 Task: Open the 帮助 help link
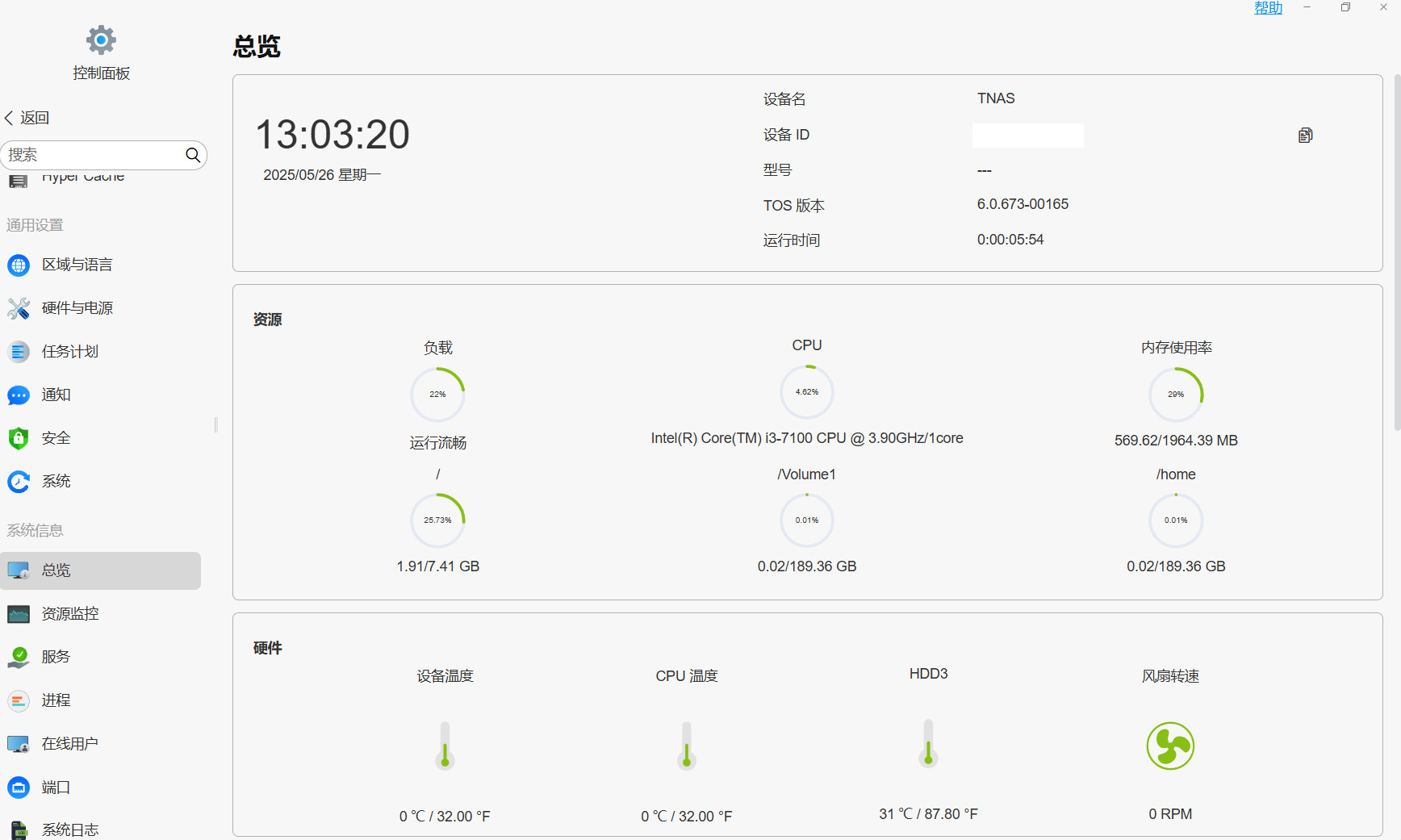(1268, 8)
